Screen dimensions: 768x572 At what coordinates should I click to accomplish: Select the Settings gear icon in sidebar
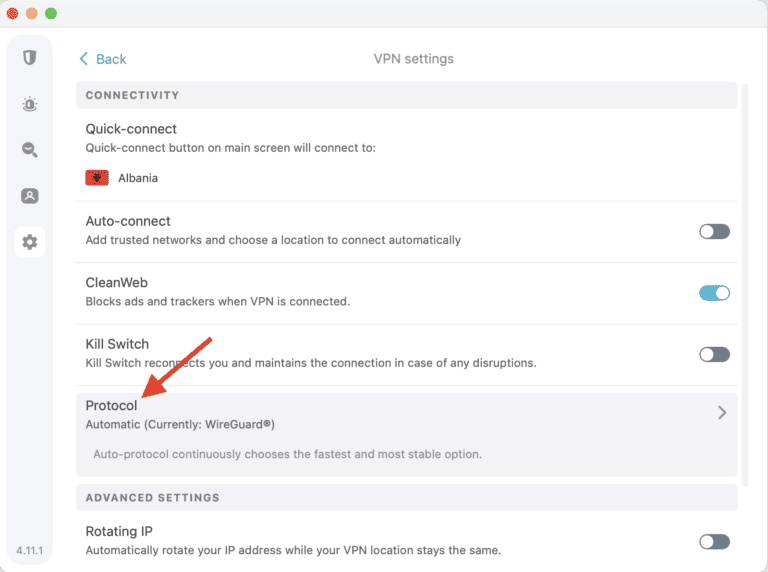[30, 242]
